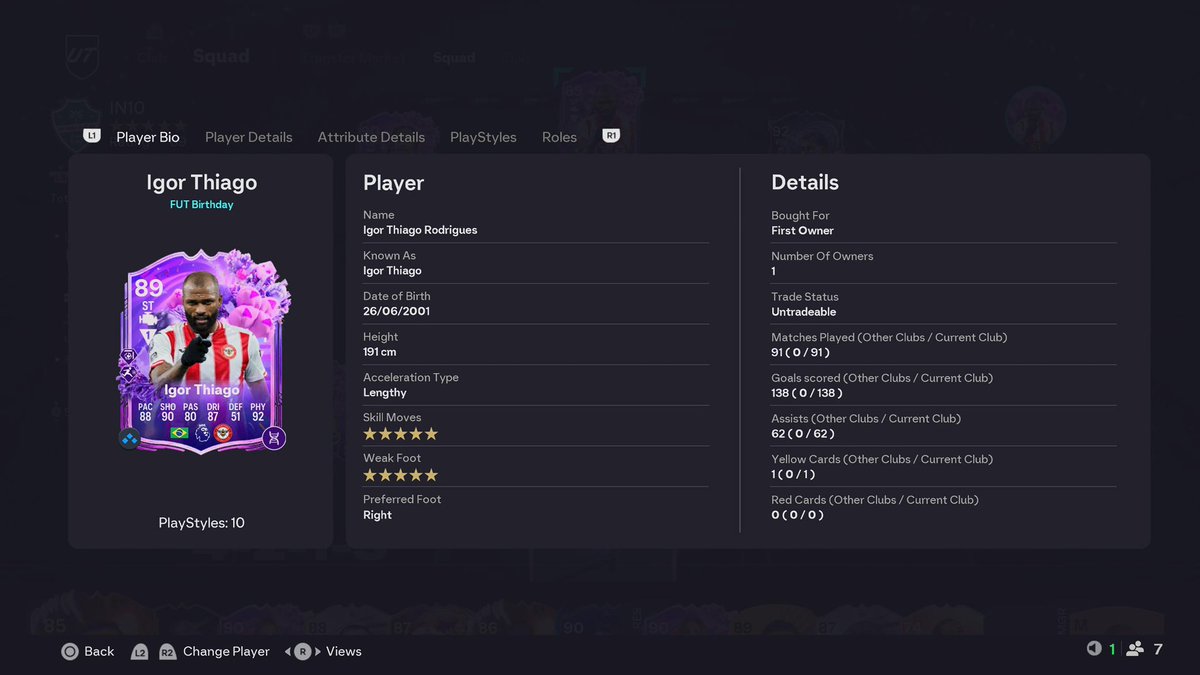Click the DEF 51 stat on card
This screenshot has height=675, width=1200.
coord(236,412)
